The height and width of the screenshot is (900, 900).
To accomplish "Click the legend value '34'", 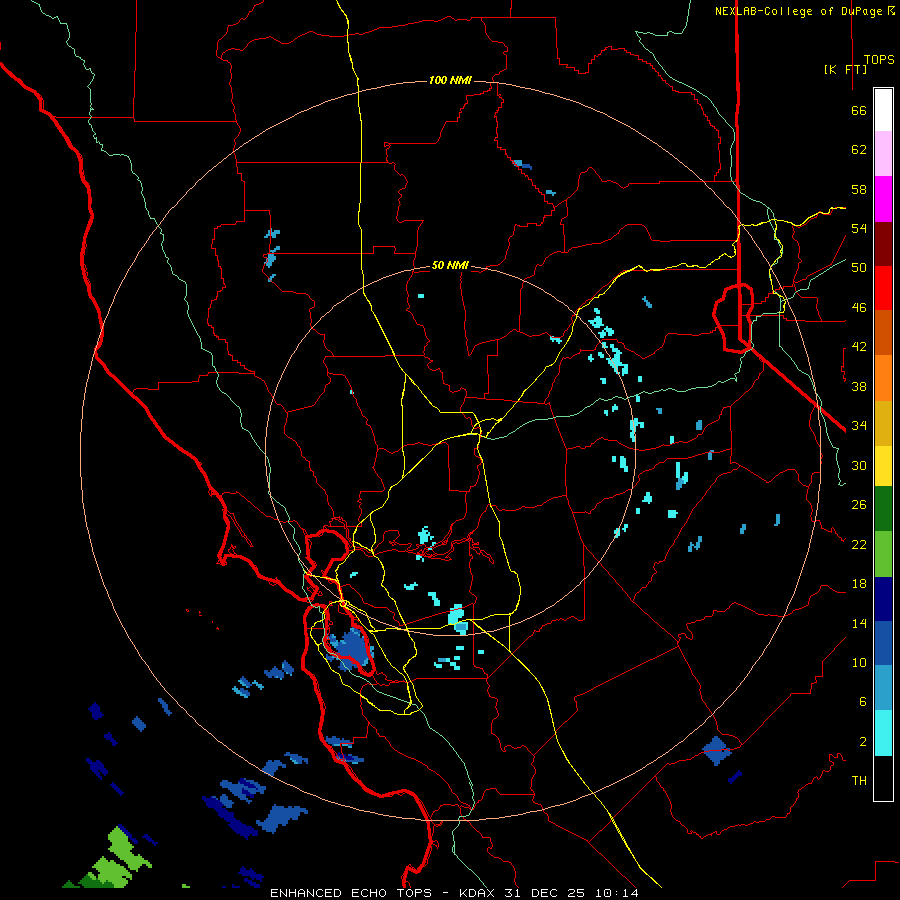I will pos(859,426).
